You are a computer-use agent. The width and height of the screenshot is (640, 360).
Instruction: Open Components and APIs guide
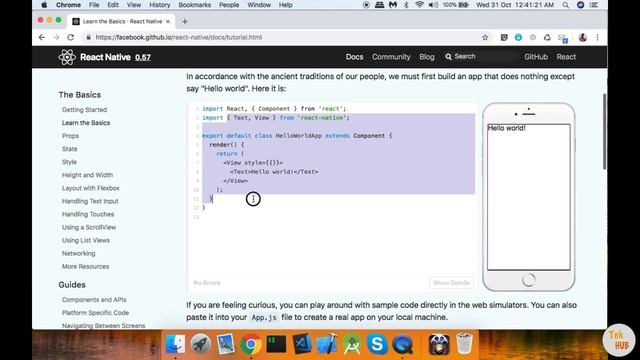(94, 300)
